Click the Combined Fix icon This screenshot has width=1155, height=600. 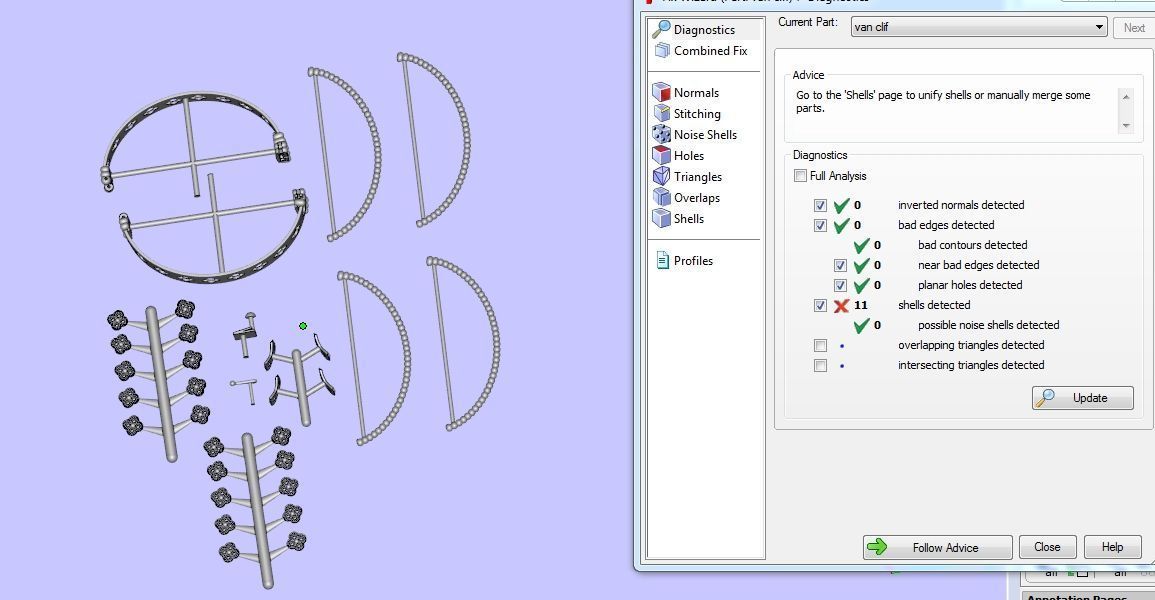point(661,51)
